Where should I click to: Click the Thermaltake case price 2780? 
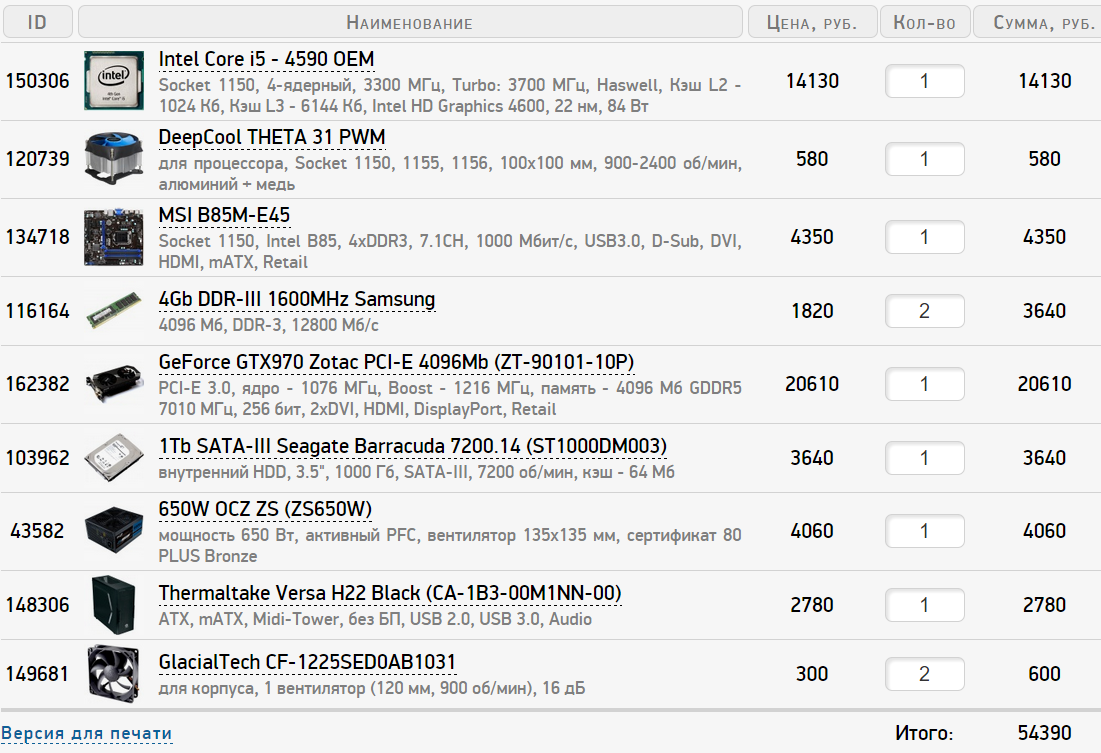click(x=812, y=605)
